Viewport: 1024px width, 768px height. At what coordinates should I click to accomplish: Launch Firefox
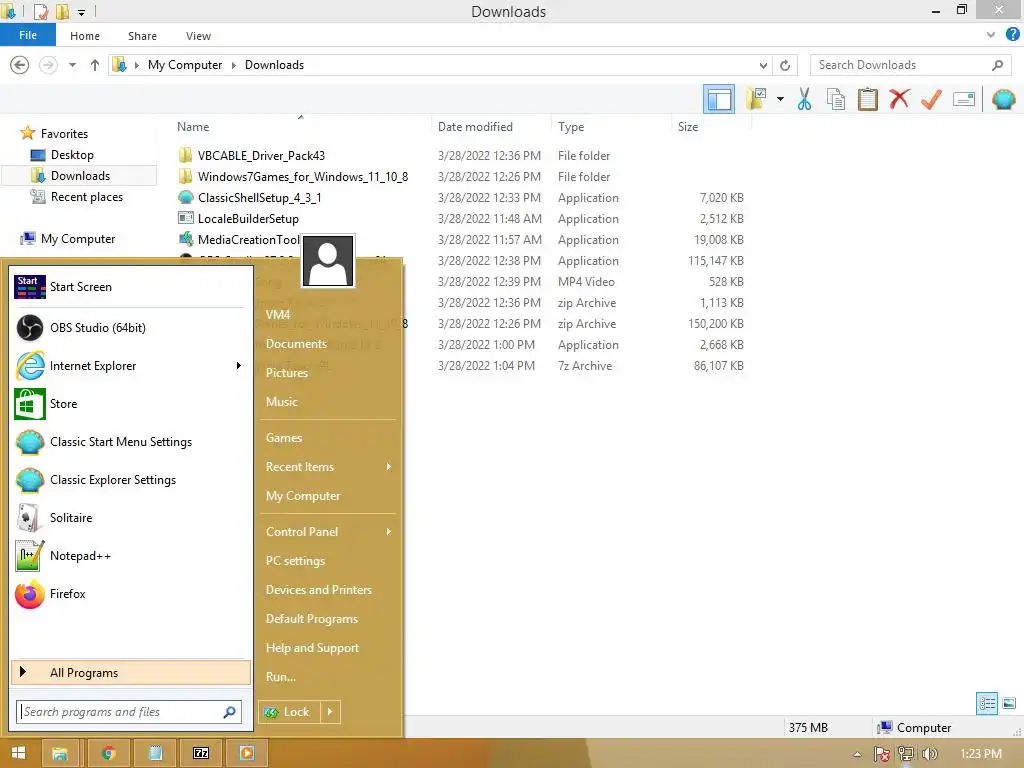pyautogui.click(x=131, y=593)
